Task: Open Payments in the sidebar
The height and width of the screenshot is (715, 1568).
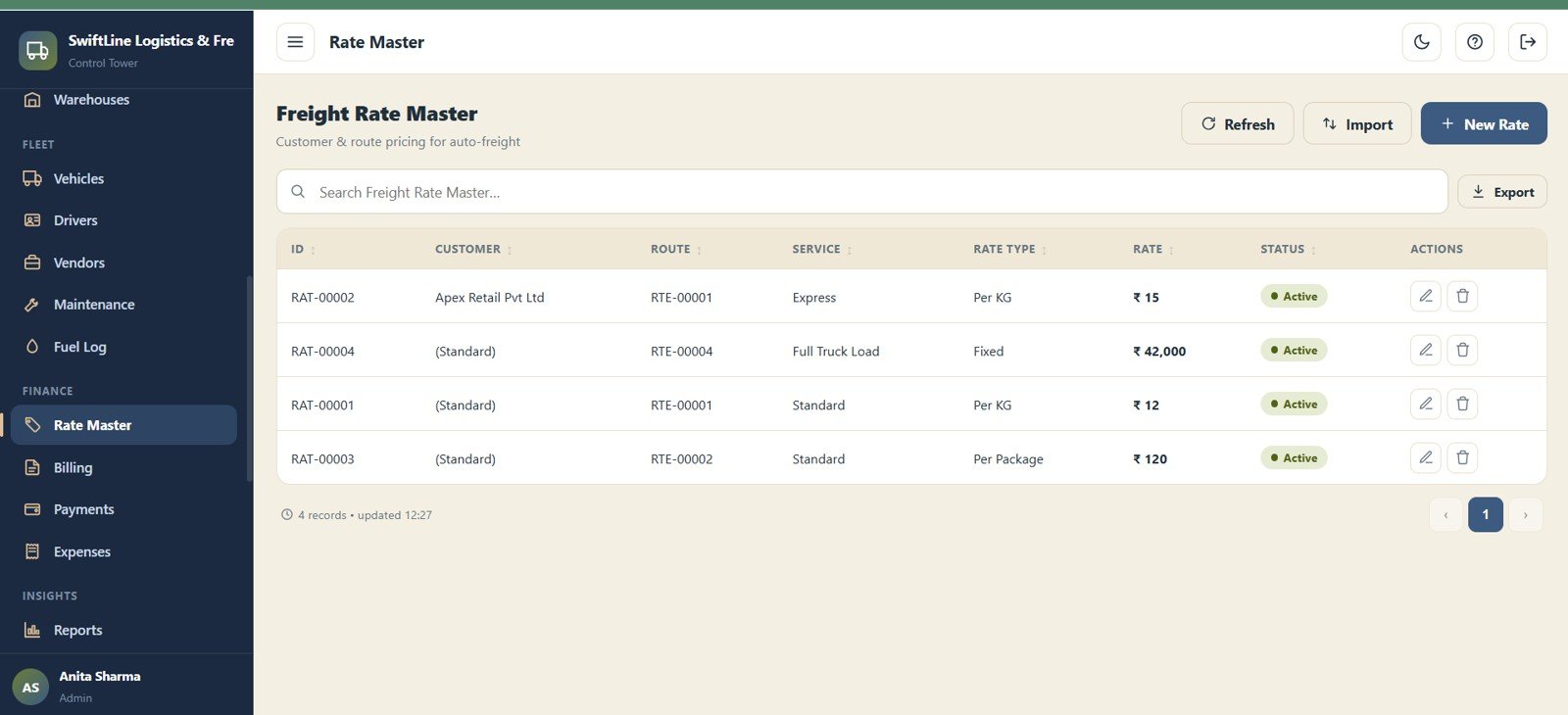Action: [x=123, y=509]
